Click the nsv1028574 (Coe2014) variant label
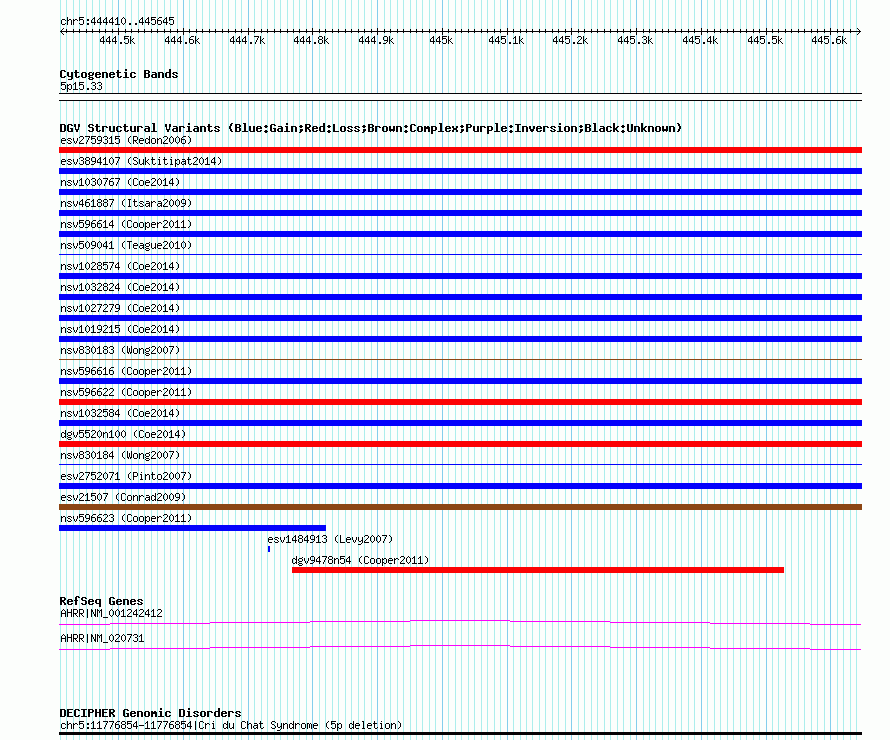890x740 pixels. [120, 266]
